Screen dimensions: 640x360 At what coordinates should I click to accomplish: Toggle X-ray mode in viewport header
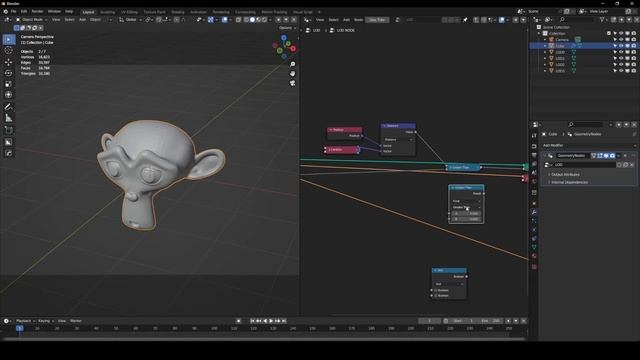pyautogui.click(x=238, y=20)
